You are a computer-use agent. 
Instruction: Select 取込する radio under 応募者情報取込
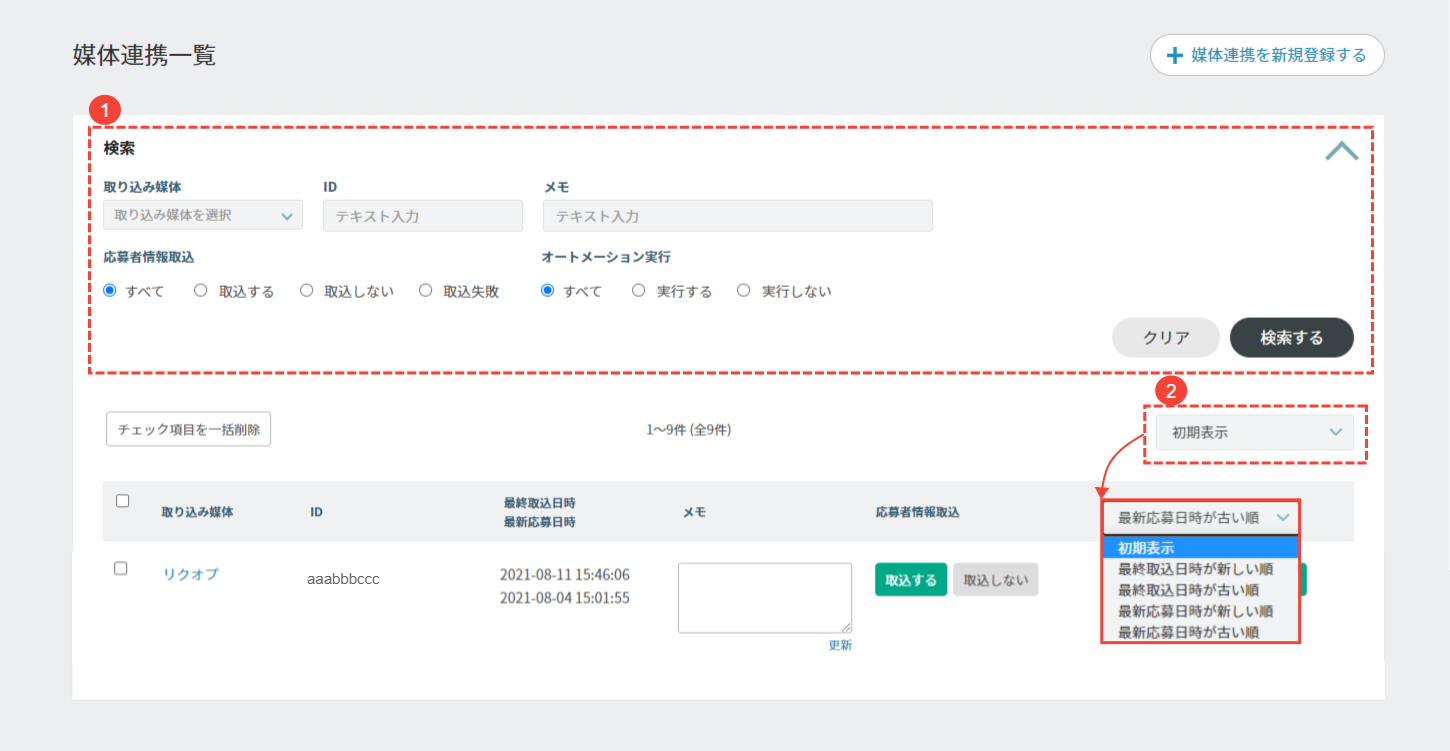201,291
